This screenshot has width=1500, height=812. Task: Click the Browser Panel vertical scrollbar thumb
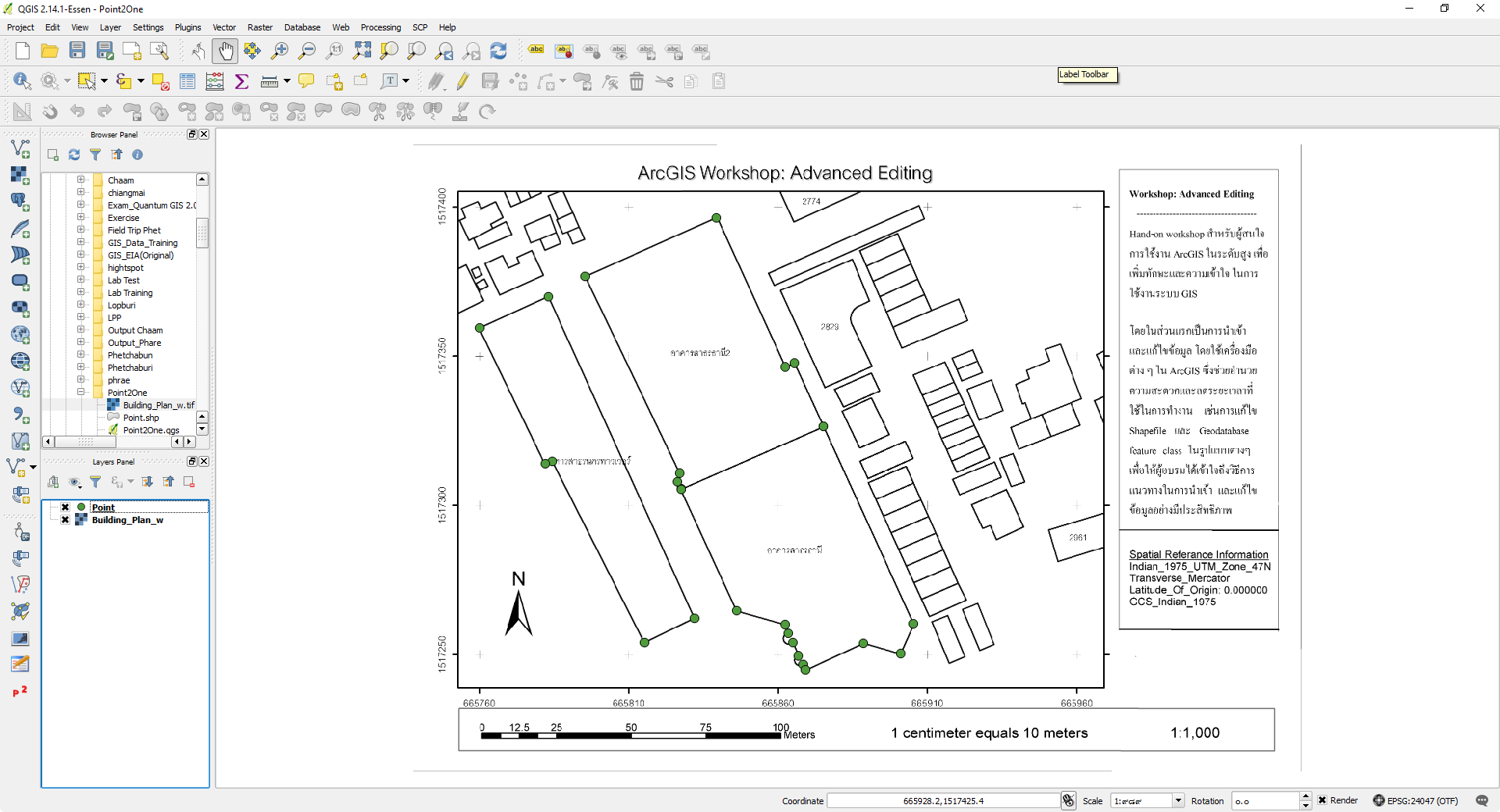click(x=202, y=233)
